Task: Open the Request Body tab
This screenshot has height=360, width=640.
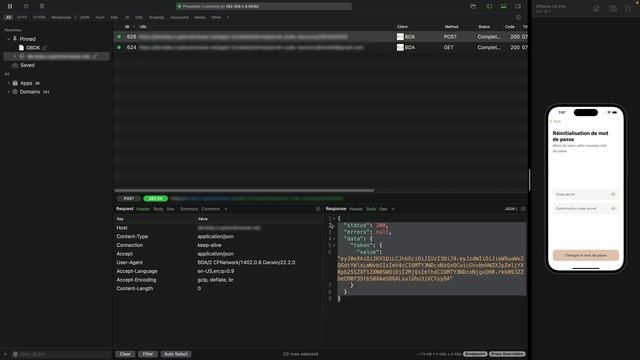Action: point(158,209)
